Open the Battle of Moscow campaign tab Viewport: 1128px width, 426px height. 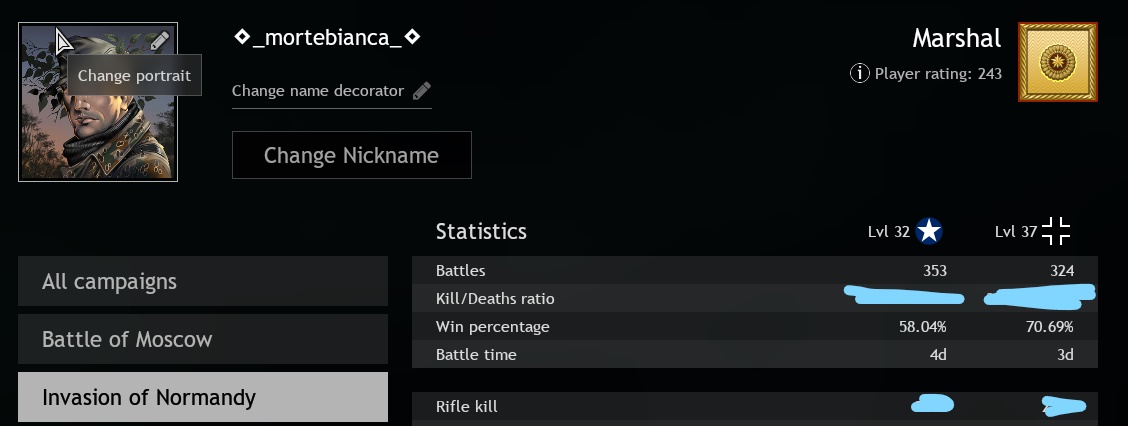203,339
